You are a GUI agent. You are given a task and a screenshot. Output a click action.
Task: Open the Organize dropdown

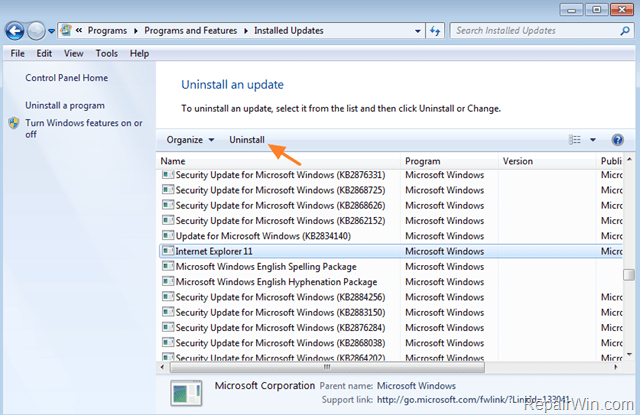pos(190,140)
